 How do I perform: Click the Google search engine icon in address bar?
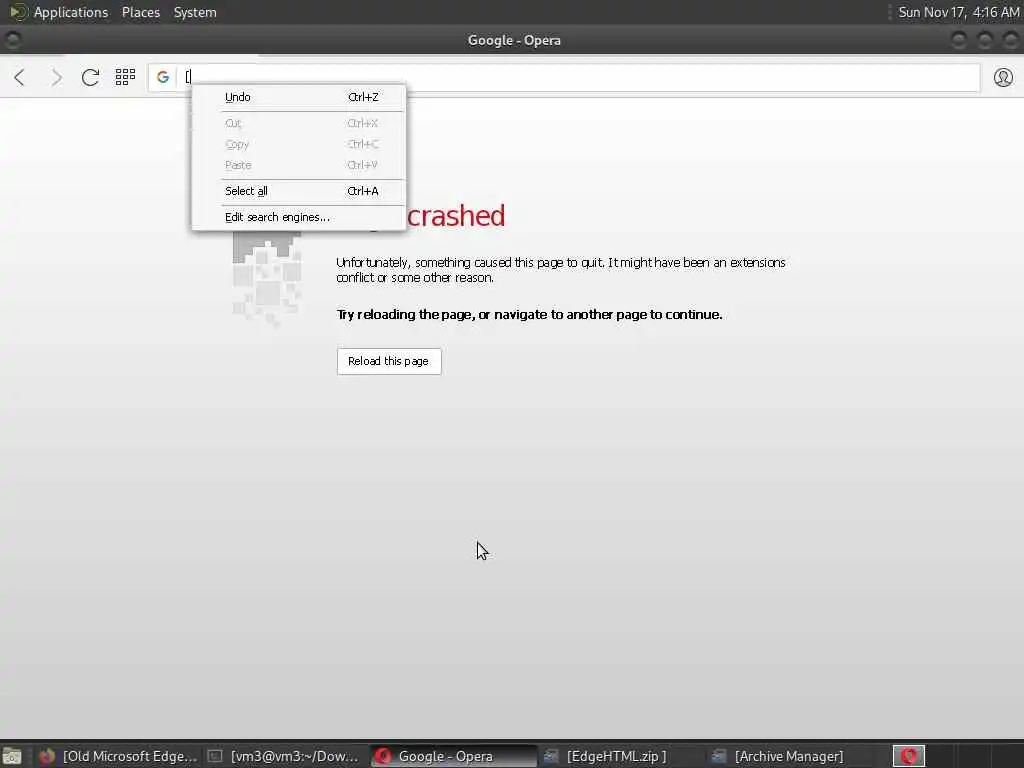pyautogui.click(x=163, y=77)
